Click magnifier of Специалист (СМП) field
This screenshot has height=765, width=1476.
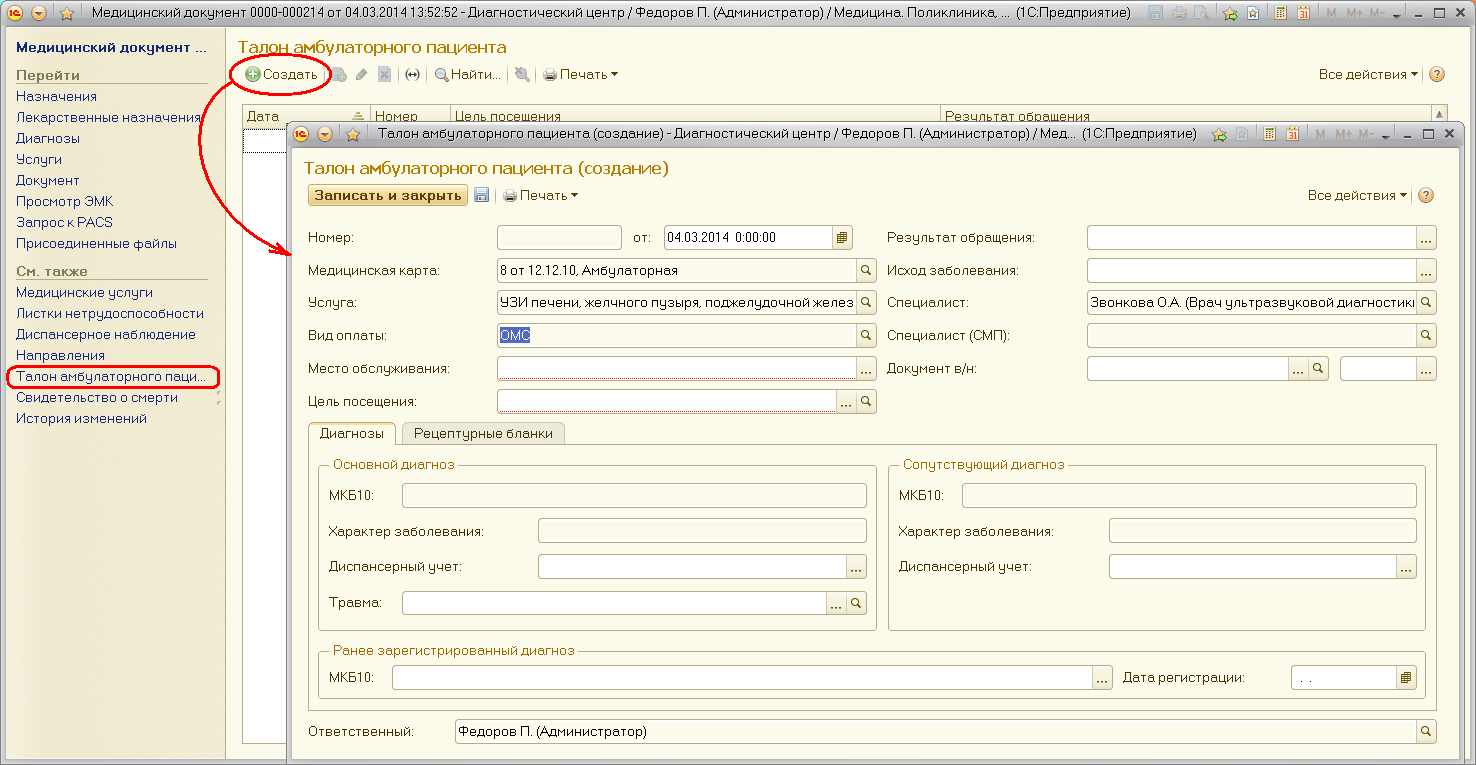click(x=1427, y=336)
